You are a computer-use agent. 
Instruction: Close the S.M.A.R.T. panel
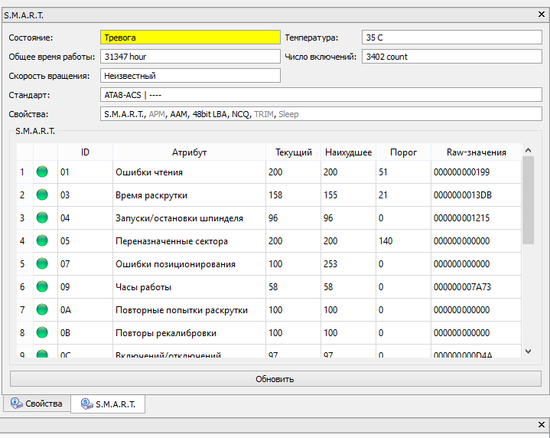point(542,14)
